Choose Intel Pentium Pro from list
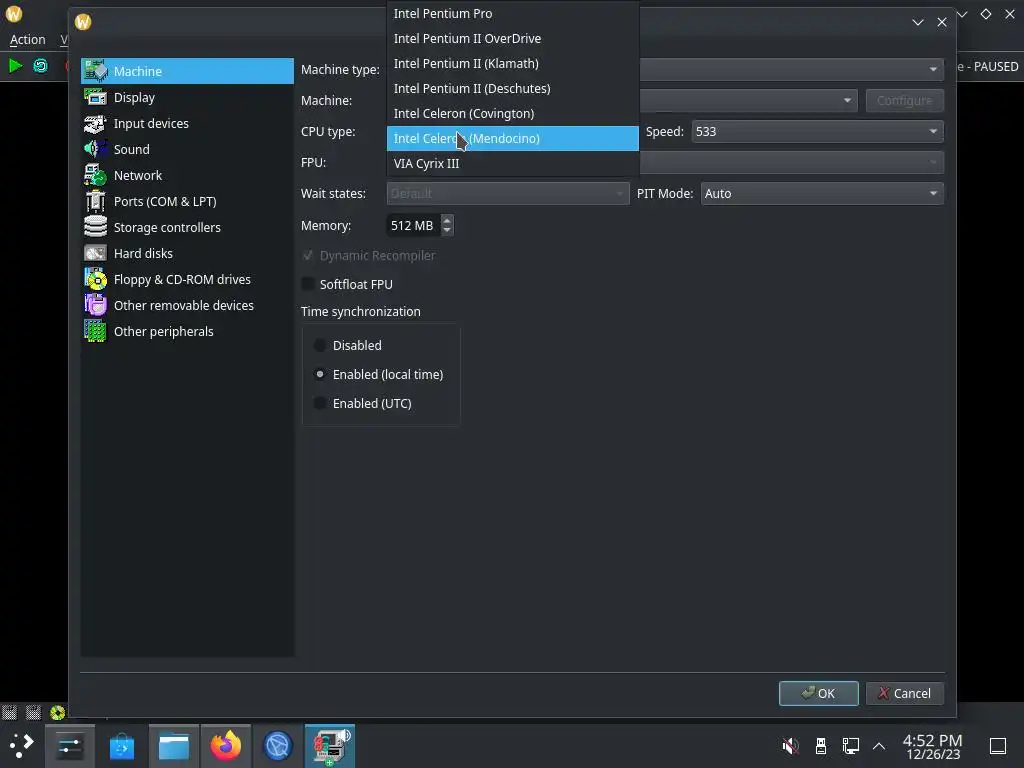The image size is (1024, 768). point(513,13)
